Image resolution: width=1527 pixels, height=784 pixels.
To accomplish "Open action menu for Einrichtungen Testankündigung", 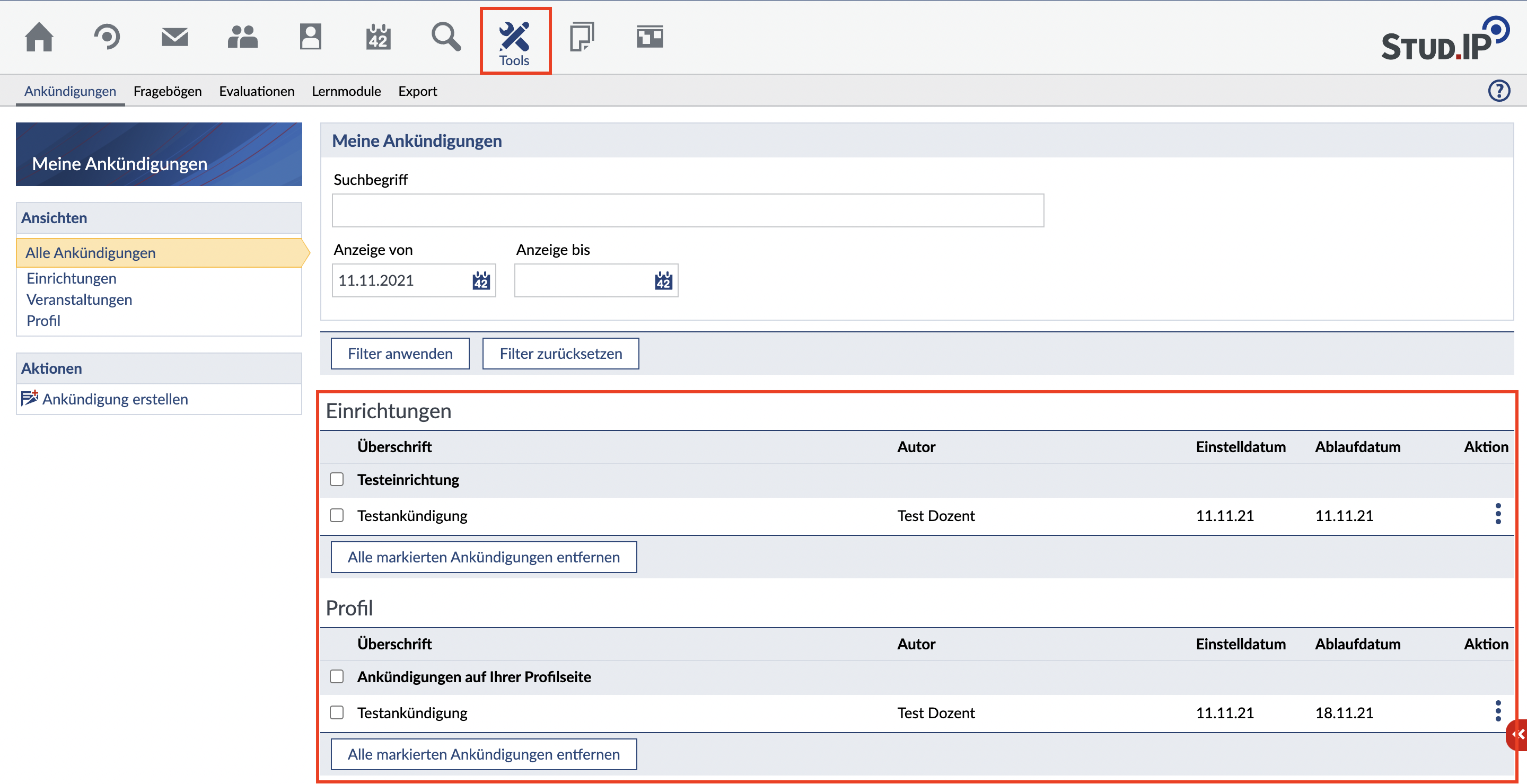I will tap(1497, 514).
